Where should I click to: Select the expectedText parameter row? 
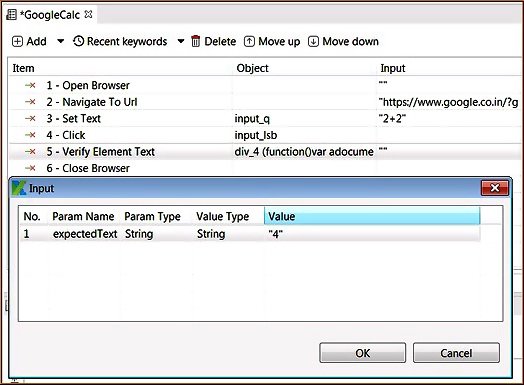[x=250, y=234]
